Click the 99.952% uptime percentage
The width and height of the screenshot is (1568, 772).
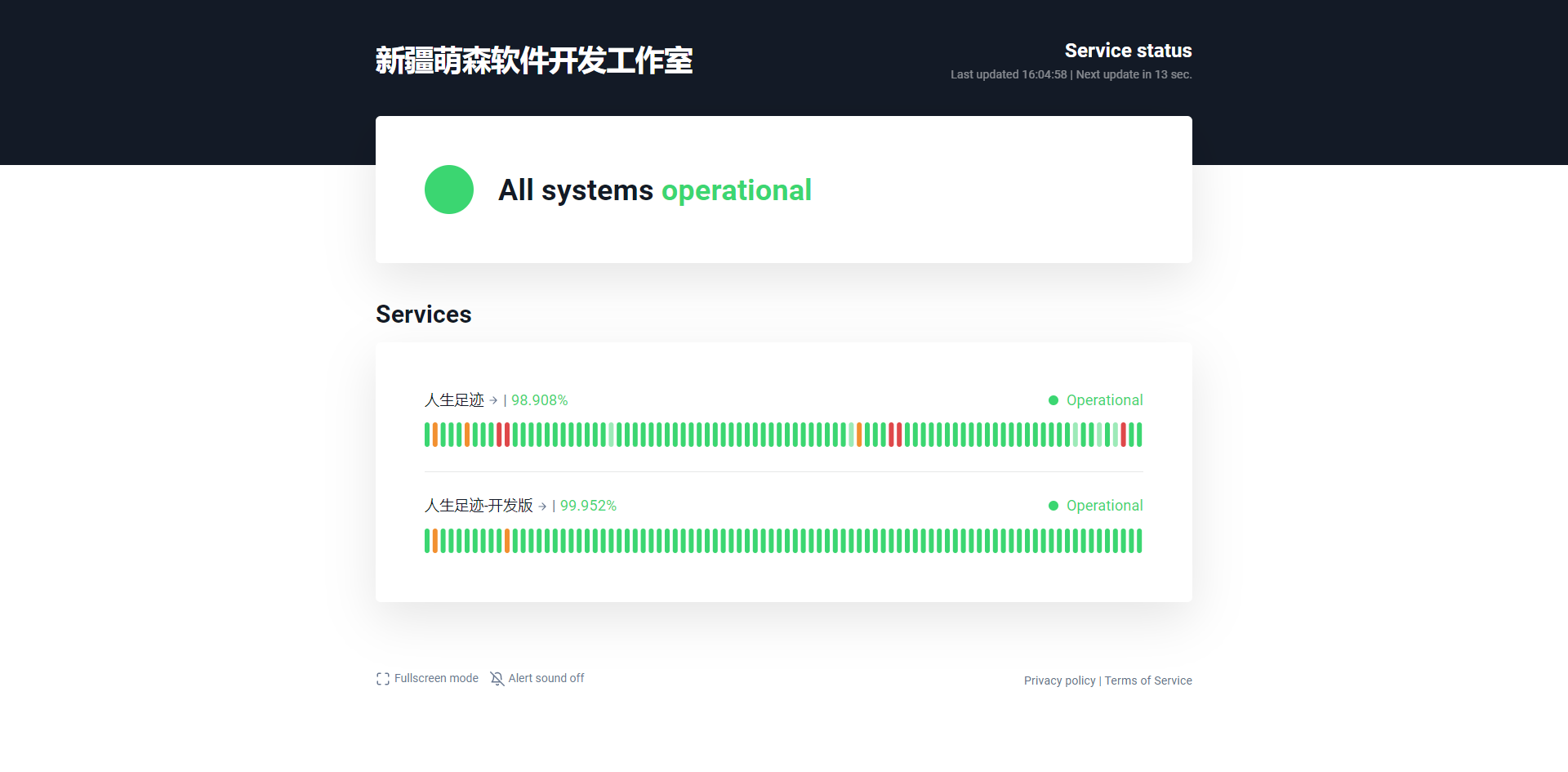click(x=588, y=506)
